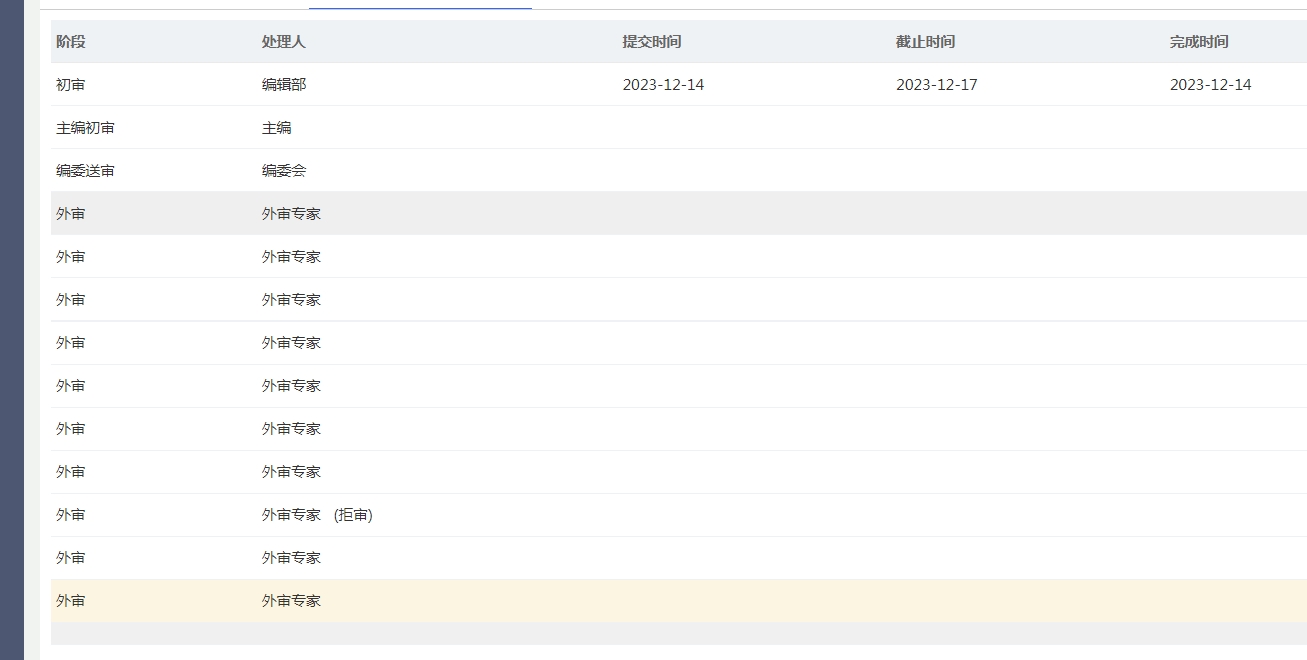
Task: Click the 2023-12-14 date under 完成时间
Action: 1211,85
